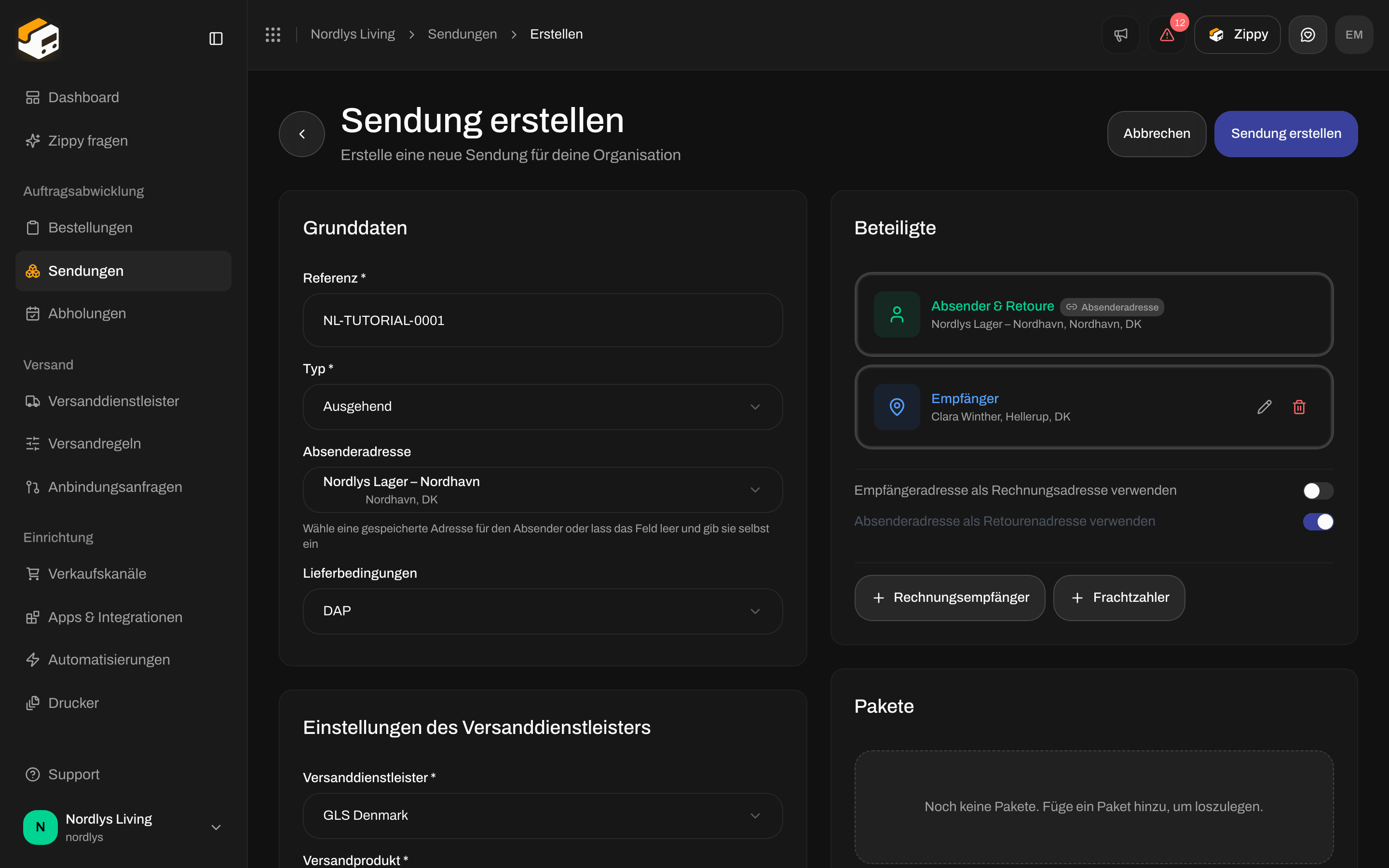Open Versanddienstleister sidebar item
This screenshot has height=868, width=1389.
pyautogui.click(x=123, y=401)
